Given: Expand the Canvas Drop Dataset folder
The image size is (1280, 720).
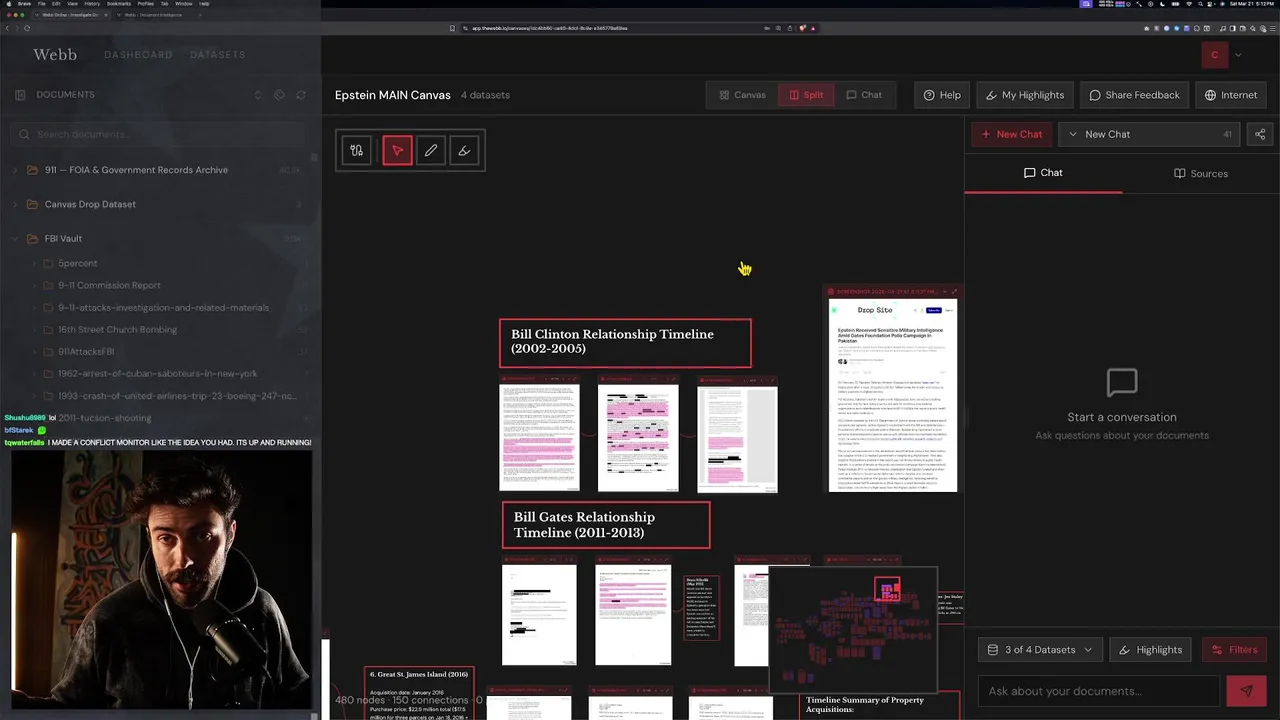Looking at the screenshot, I should pos(15,204).
